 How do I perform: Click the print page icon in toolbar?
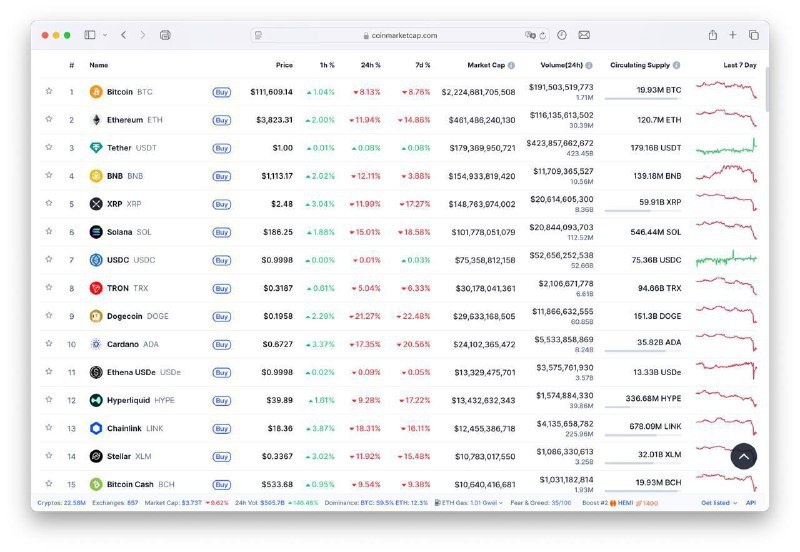pos(165,35)
